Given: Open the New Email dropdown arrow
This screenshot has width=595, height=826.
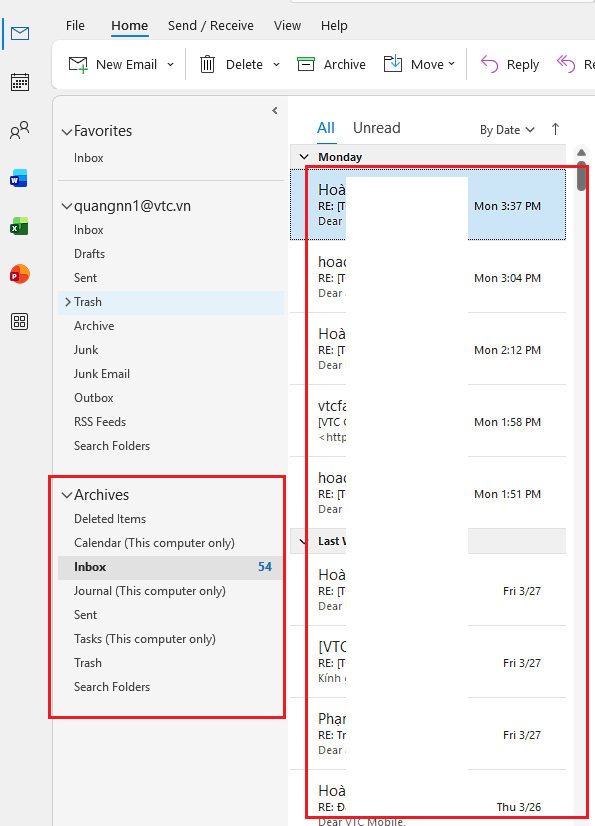Looking at the screenshot, I should [170, 64].
